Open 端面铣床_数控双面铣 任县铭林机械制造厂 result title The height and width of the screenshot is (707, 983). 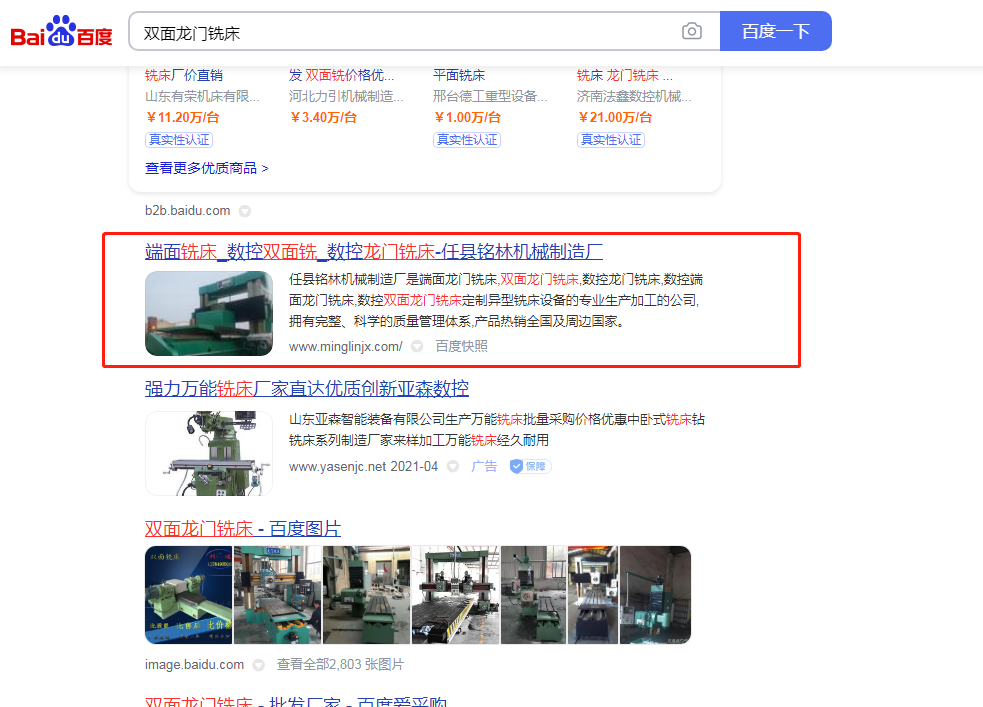374,251
